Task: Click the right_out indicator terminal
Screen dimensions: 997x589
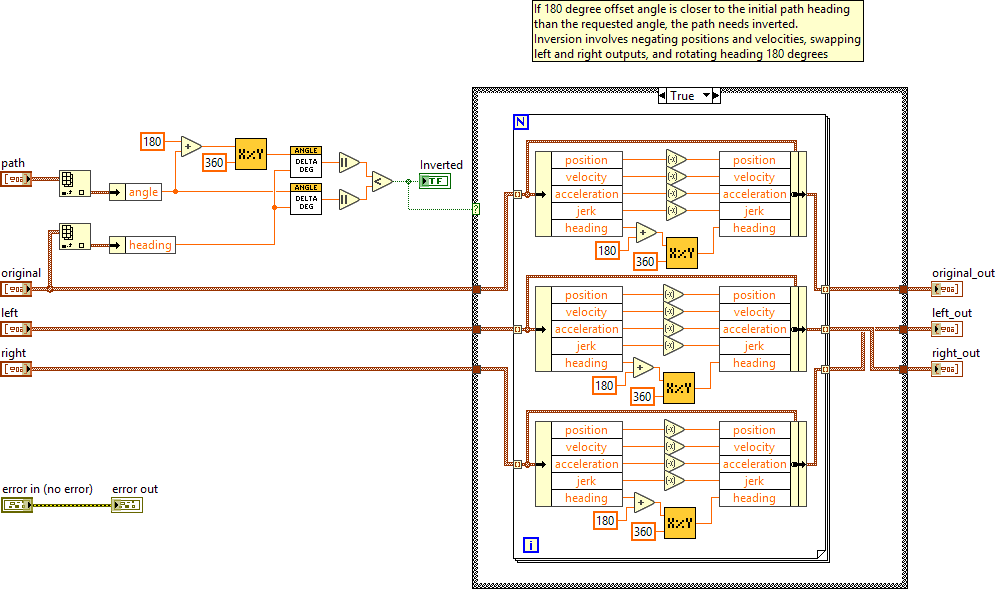Action: 946,369
